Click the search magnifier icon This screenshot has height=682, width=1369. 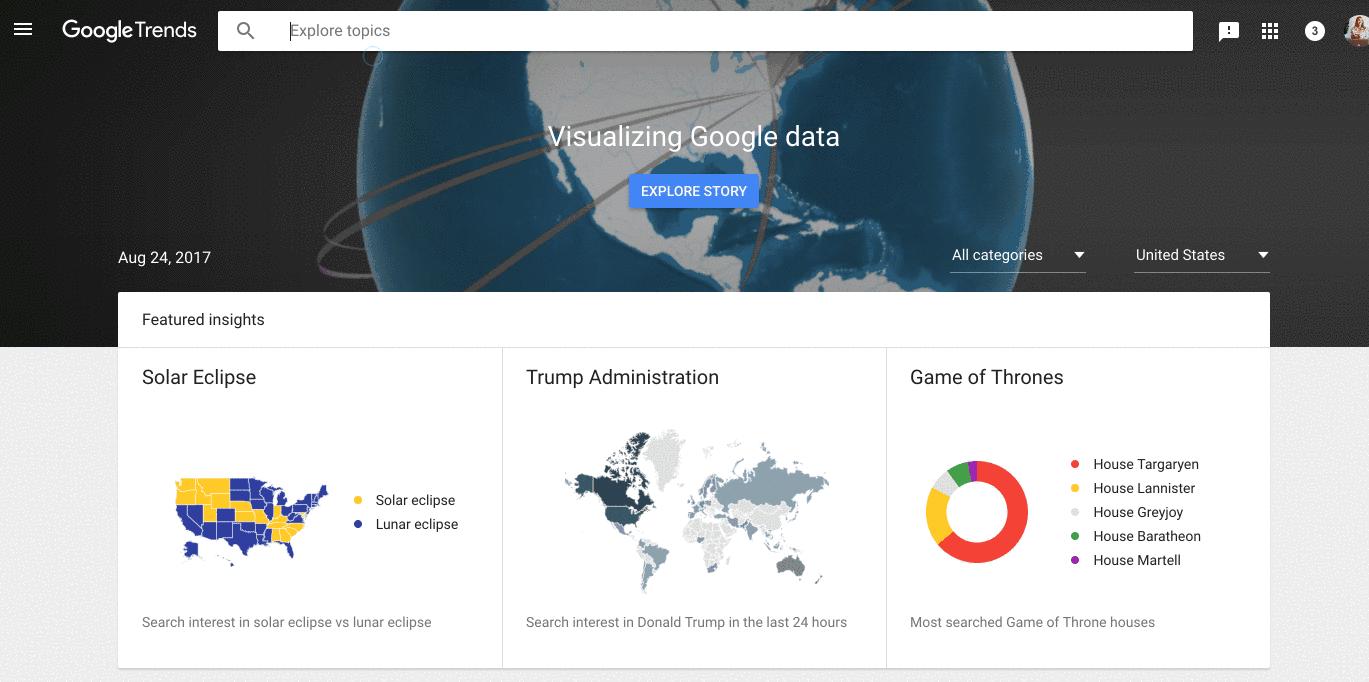pyautogui.click(x=245, y=31)
